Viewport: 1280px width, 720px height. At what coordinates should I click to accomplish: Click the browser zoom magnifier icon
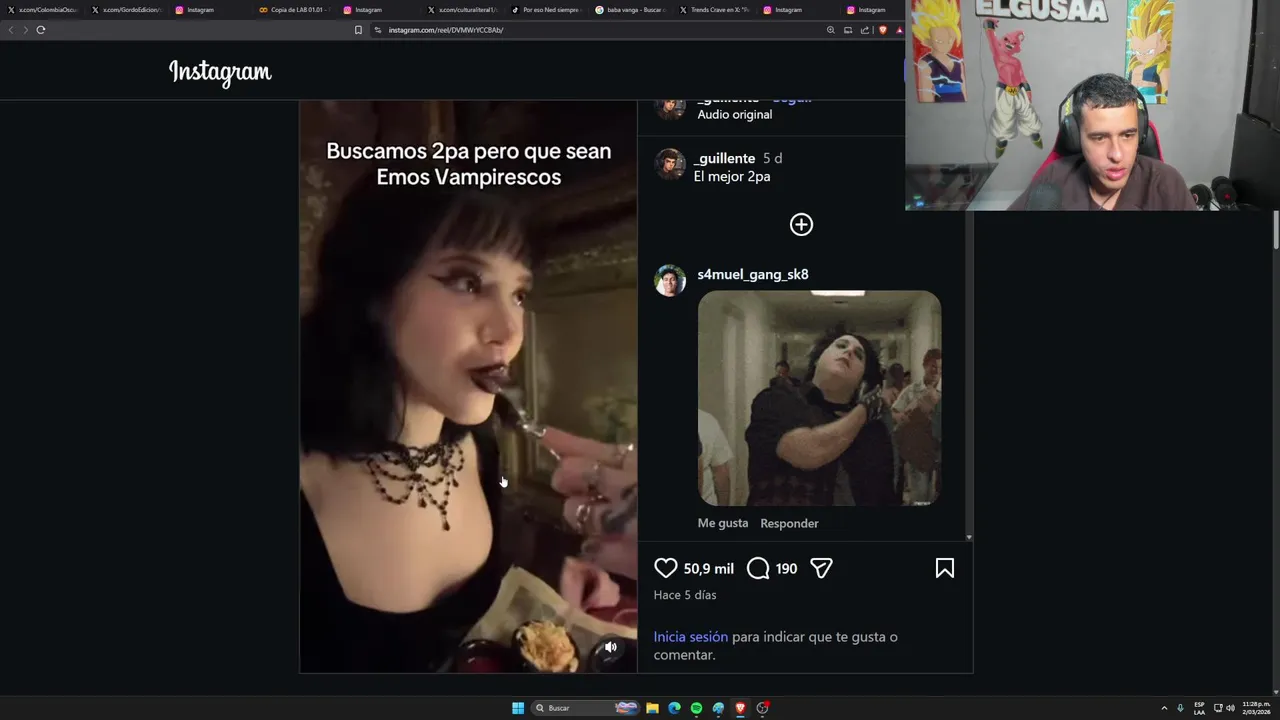[x=830, y=30]
